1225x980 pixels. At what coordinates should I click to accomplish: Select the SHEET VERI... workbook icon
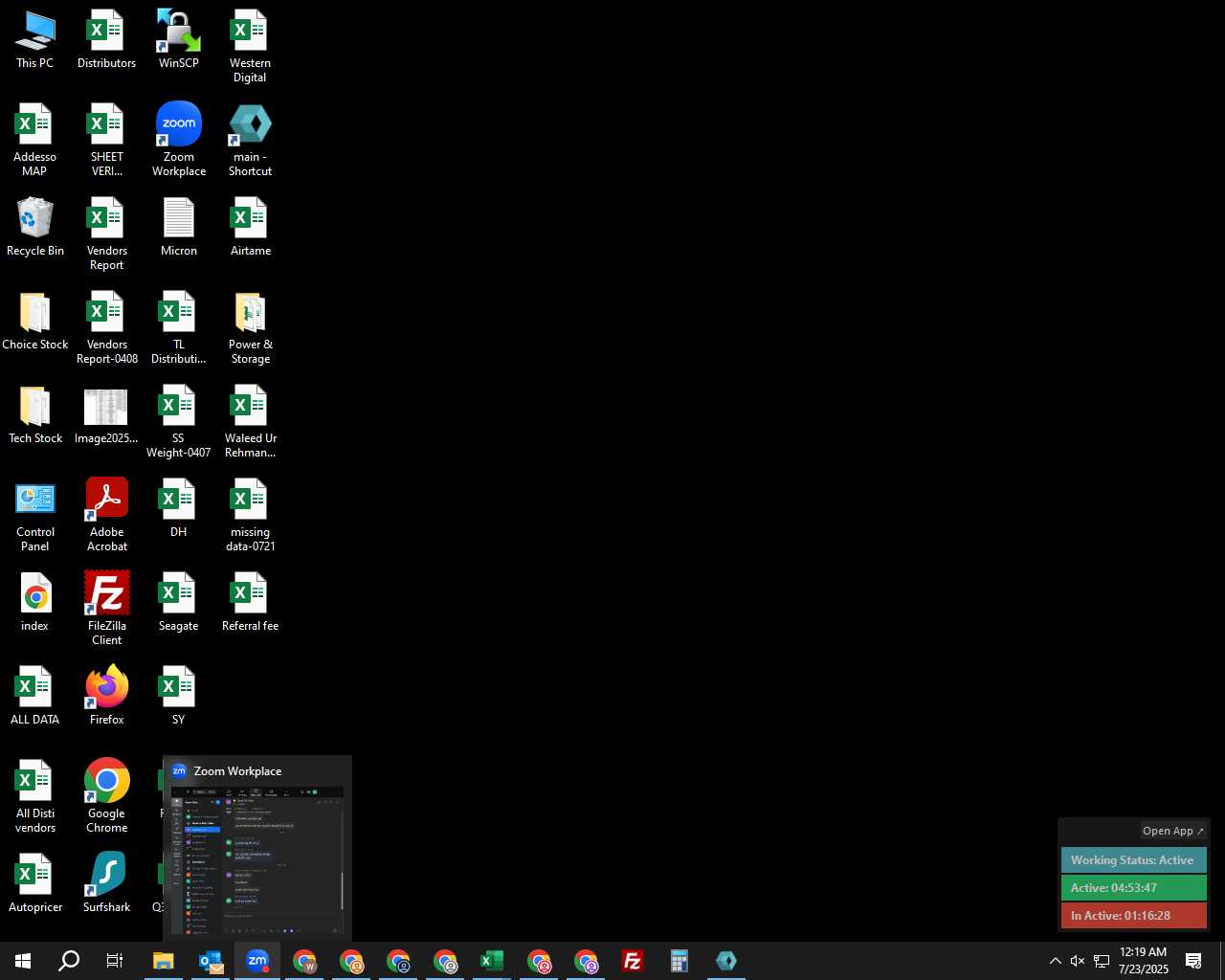106,141
